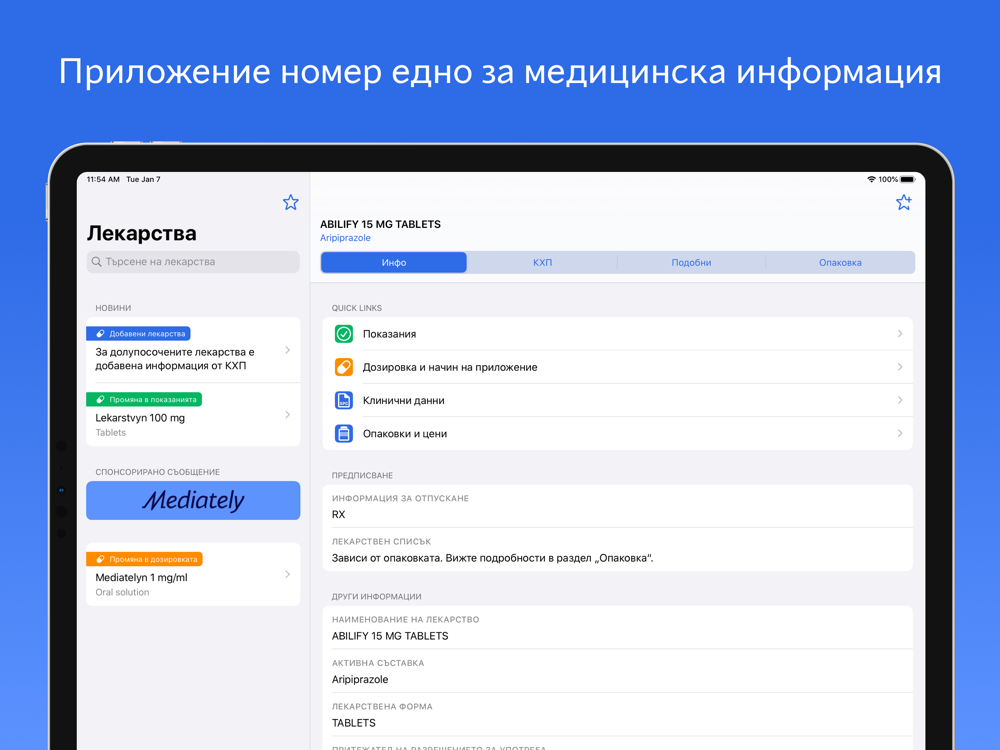Image resolution: width=1000 pixels, height=750 pixels.
Task: Click the Промяна в дозировката orange badge
Action: [144, 559]
